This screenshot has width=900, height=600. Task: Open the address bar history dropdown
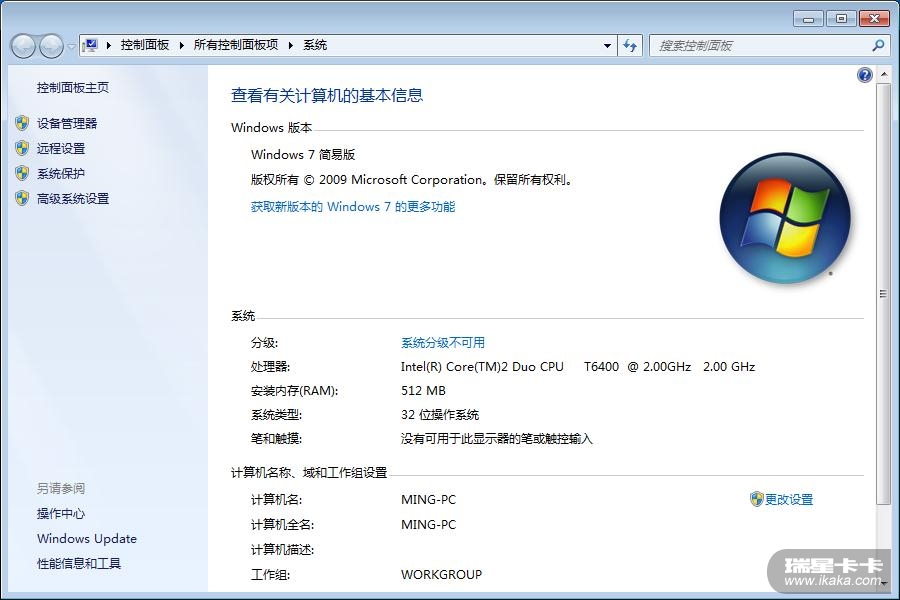pos(607,45)
